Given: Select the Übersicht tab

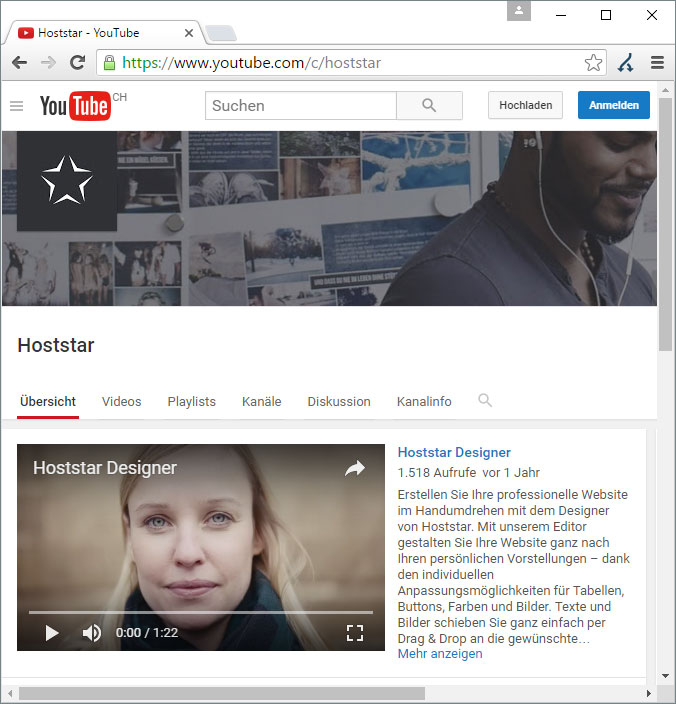Looking at the screenshot, I should [x=48, y=401].
